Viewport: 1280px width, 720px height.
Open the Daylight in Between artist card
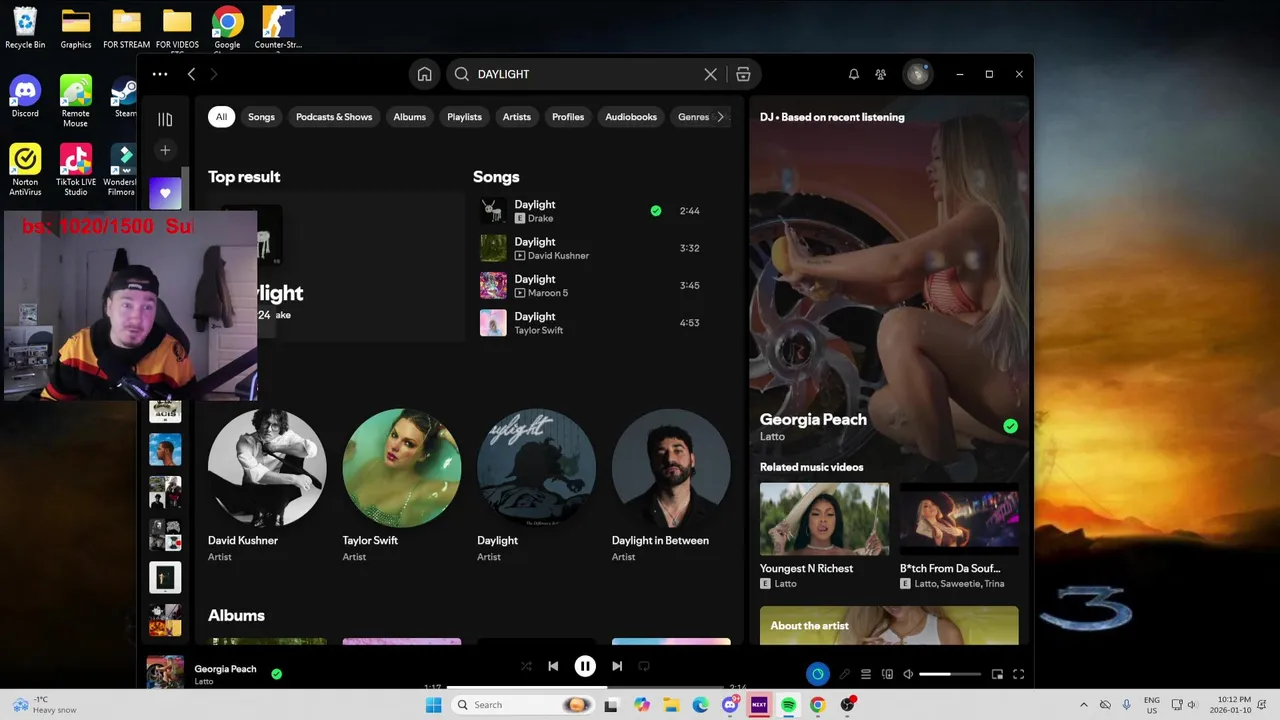671,486
